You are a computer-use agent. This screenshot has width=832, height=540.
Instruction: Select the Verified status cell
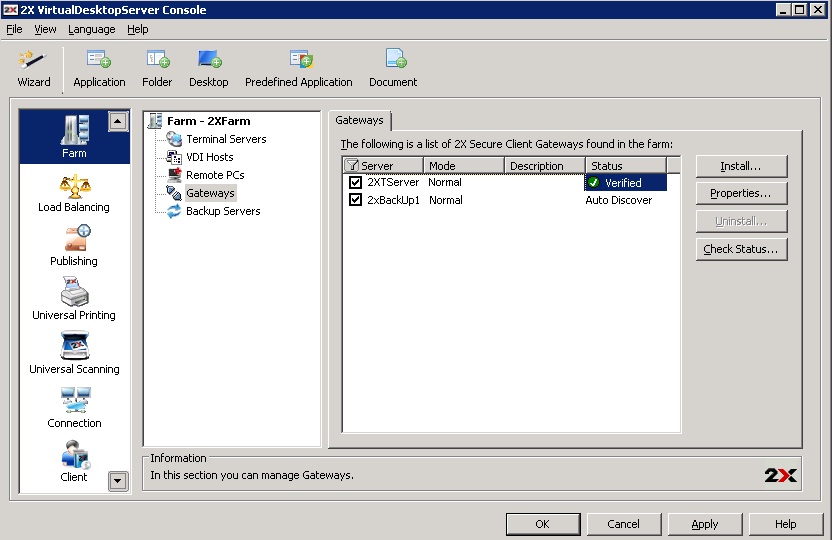(x=626, y=182)
